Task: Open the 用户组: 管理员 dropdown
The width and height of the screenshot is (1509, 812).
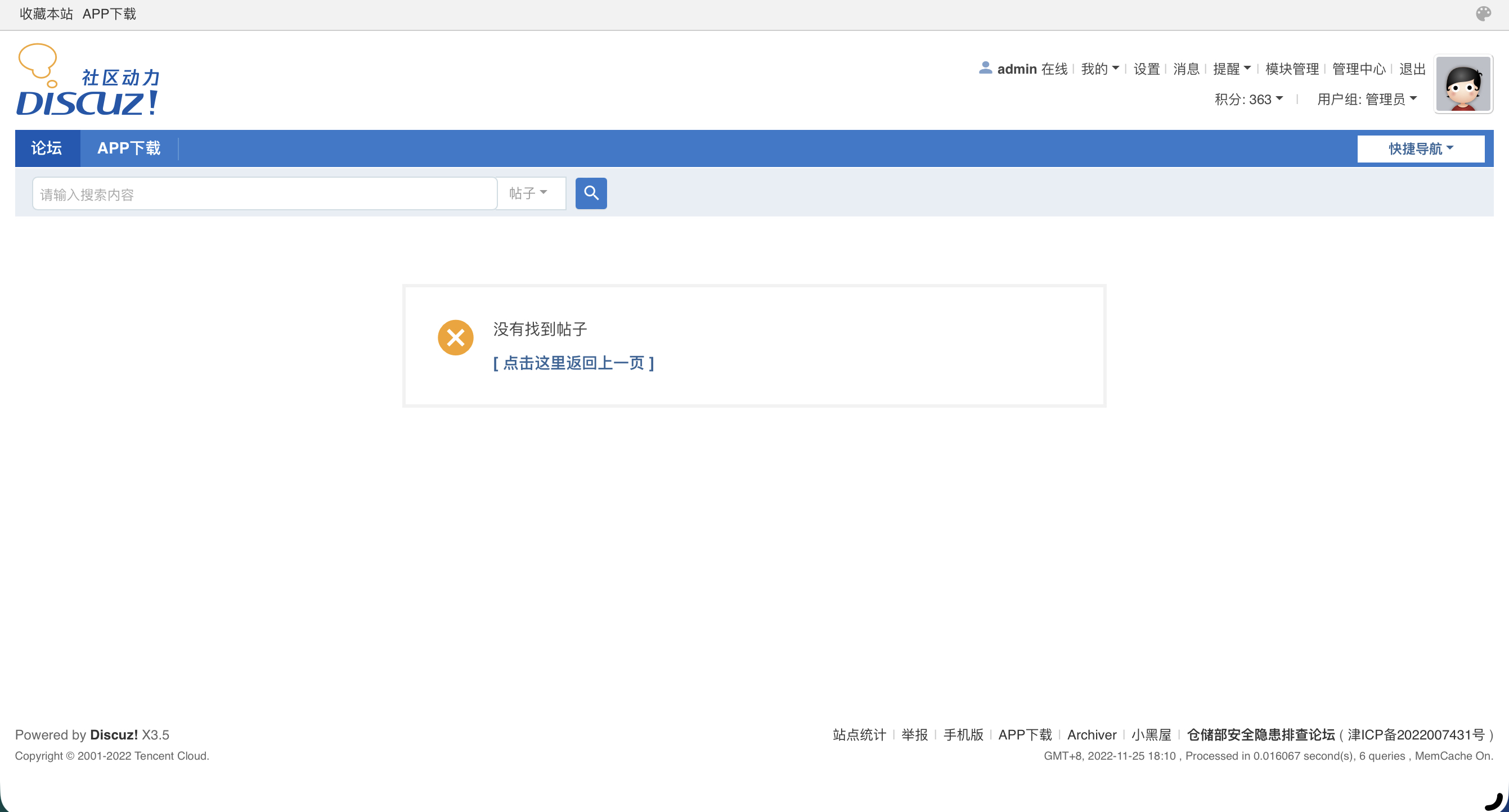Action: [x=1367, y=100]
